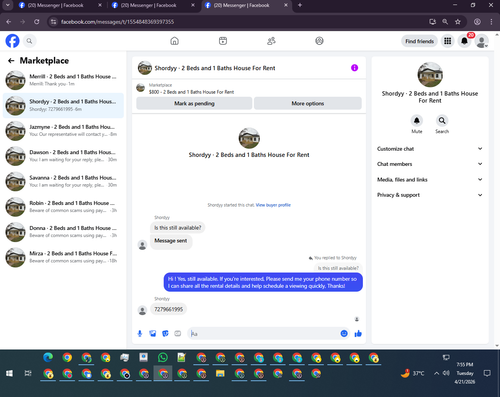
Task: Open the Dawson conversation
Action: click(63, 156)
